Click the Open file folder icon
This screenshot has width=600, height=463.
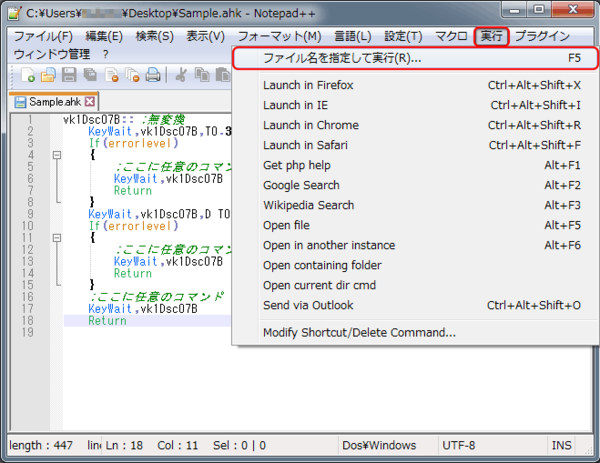(48, 75)
